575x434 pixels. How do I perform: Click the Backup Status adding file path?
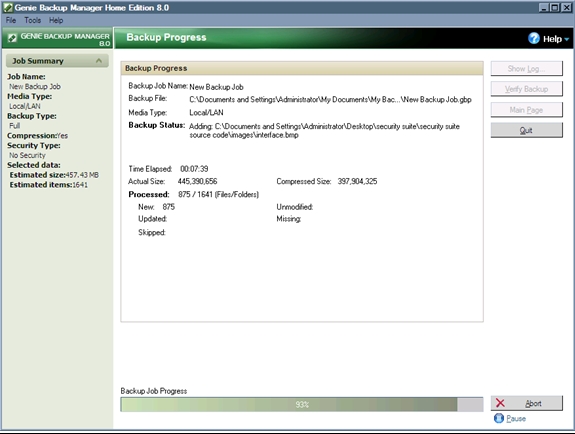tap(324, 131)
